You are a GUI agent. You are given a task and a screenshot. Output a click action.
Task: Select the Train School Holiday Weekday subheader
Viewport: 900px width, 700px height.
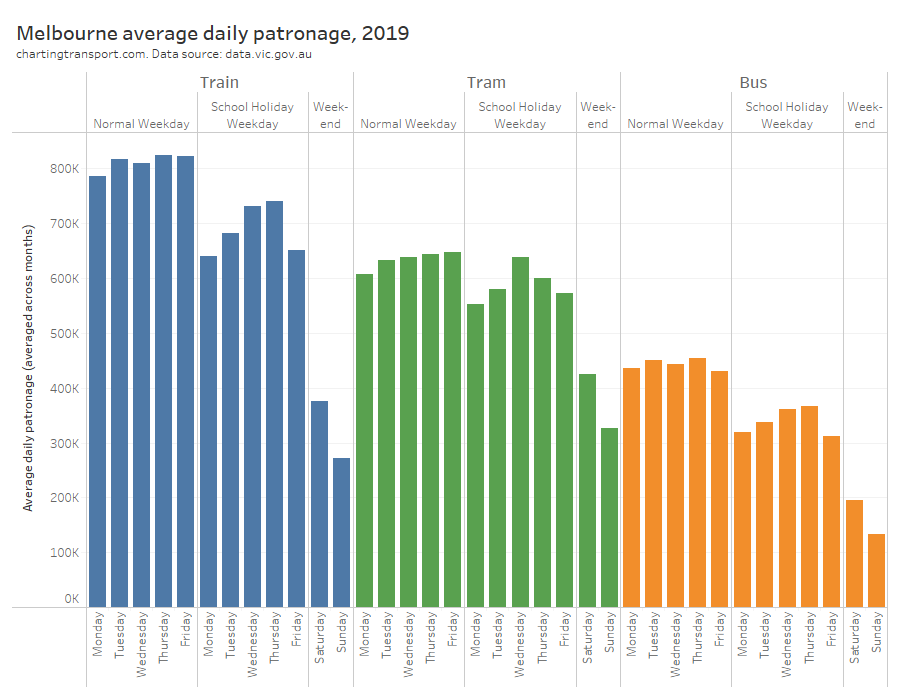point(253,115)
